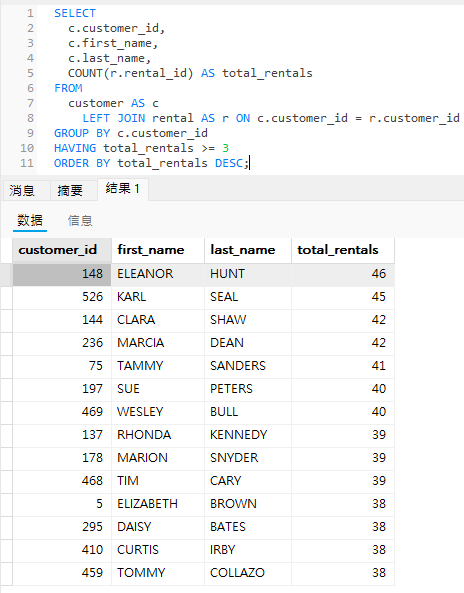This screenshot has height=593, width=464.
Task: Sort by customer_id column header
Action: [62, 250]
